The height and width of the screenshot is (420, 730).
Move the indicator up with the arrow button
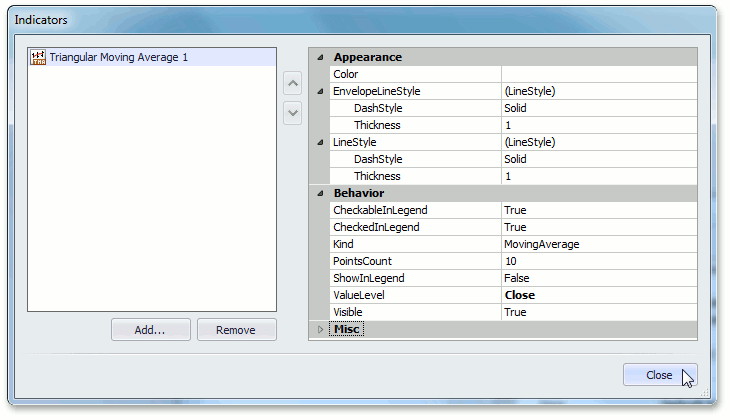(292, 83)
